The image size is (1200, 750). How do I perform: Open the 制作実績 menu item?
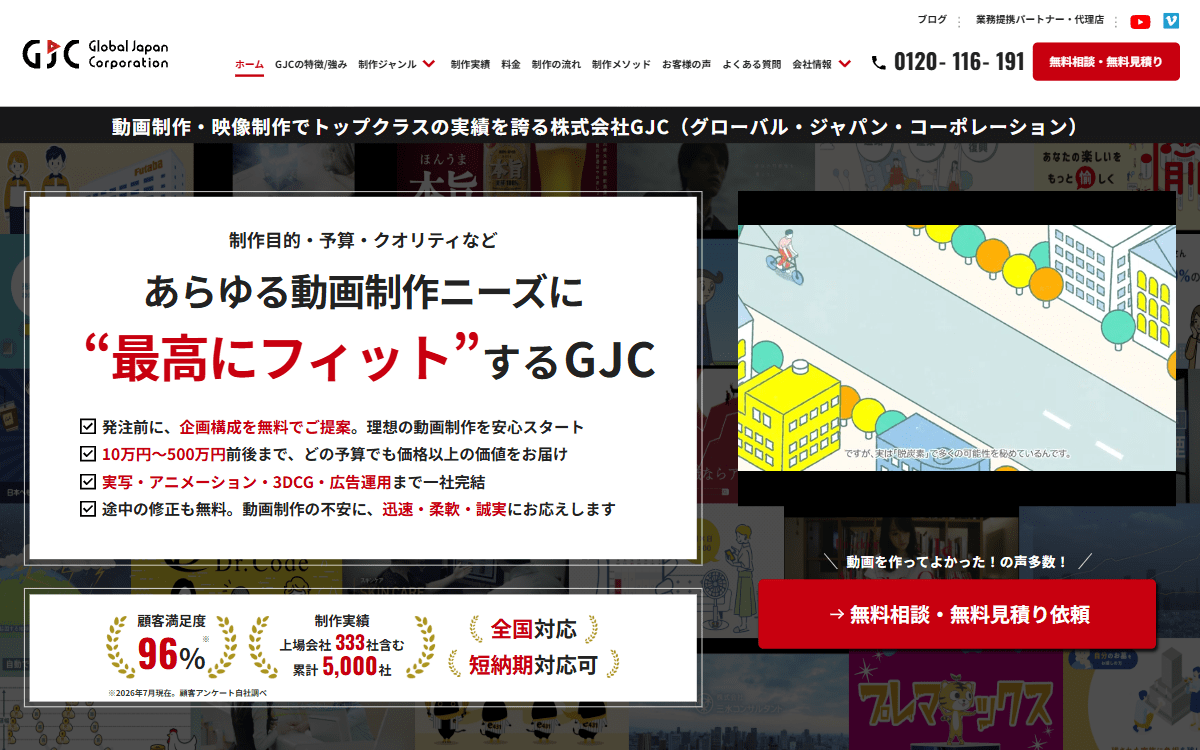pos(470,64)
